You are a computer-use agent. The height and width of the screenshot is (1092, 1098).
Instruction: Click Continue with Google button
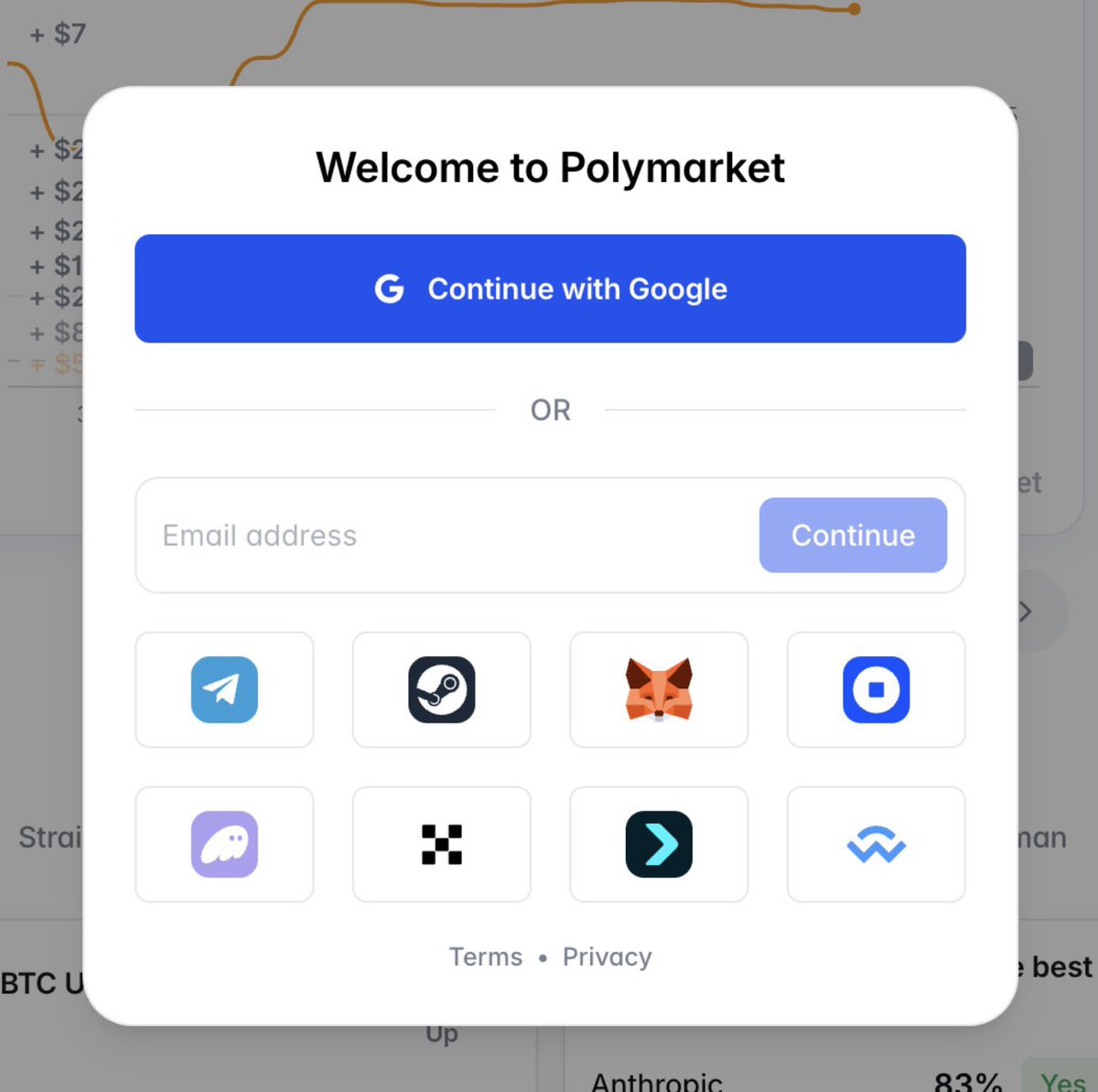point(550,288)
